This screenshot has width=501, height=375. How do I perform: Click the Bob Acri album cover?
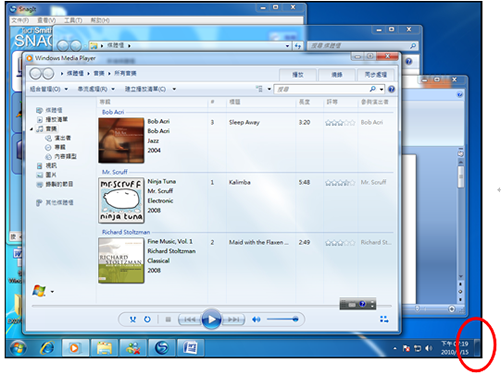121,140
